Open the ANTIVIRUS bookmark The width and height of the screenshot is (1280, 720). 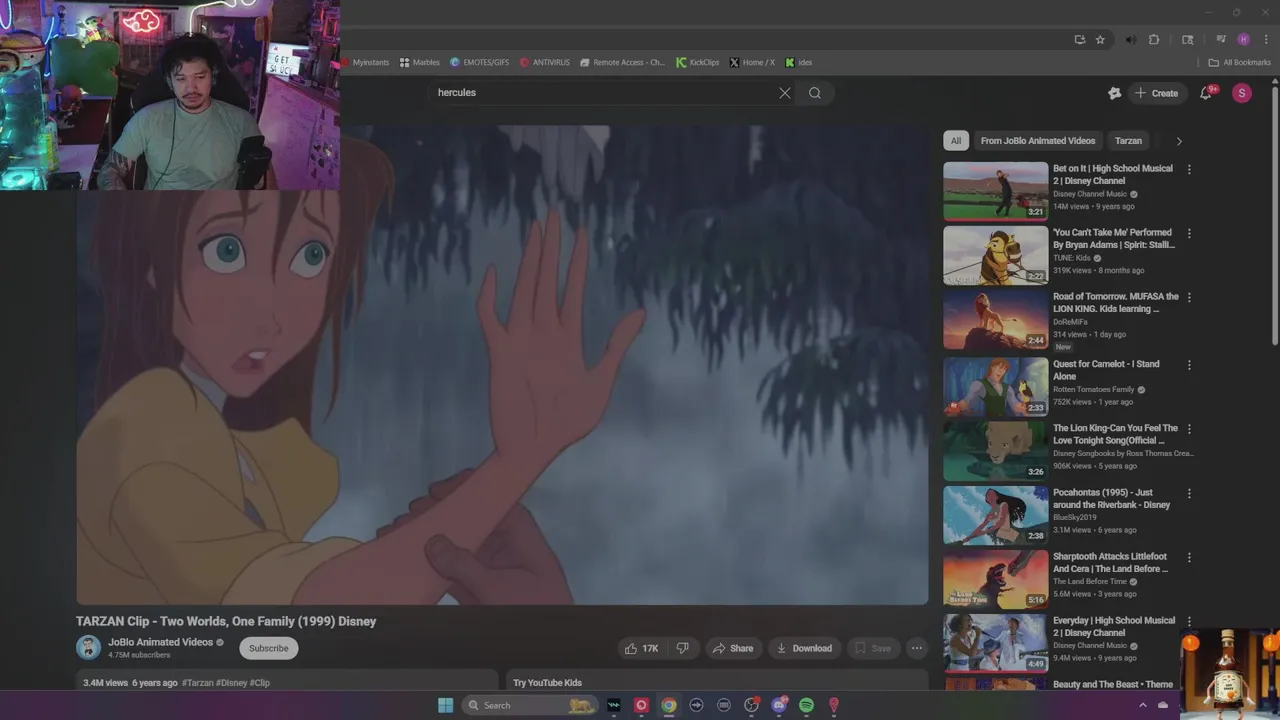pyautogui.click(x=545, y=62)
